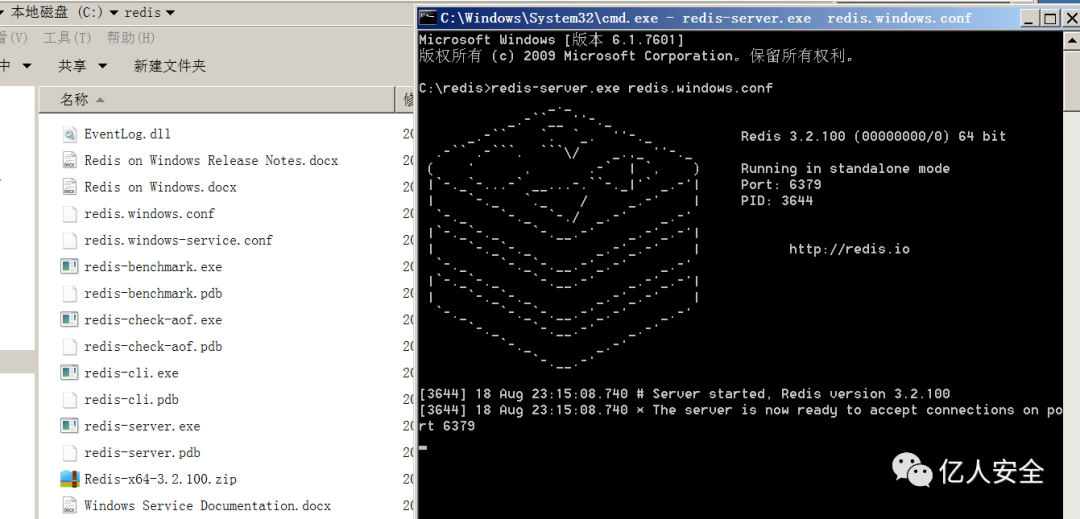Viewport: 1080px width, 519px height.
Task: Open the 工具(T) menu in Explorer
Action: point(67,38)
